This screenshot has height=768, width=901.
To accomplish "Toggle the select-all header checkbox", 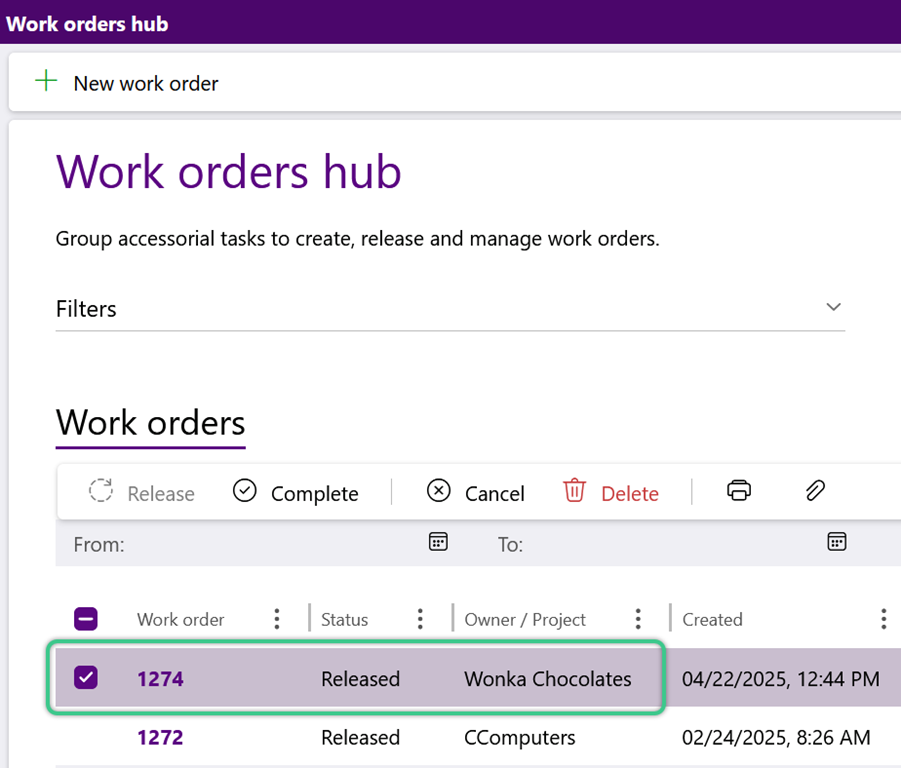I will (x=86, y=619).
